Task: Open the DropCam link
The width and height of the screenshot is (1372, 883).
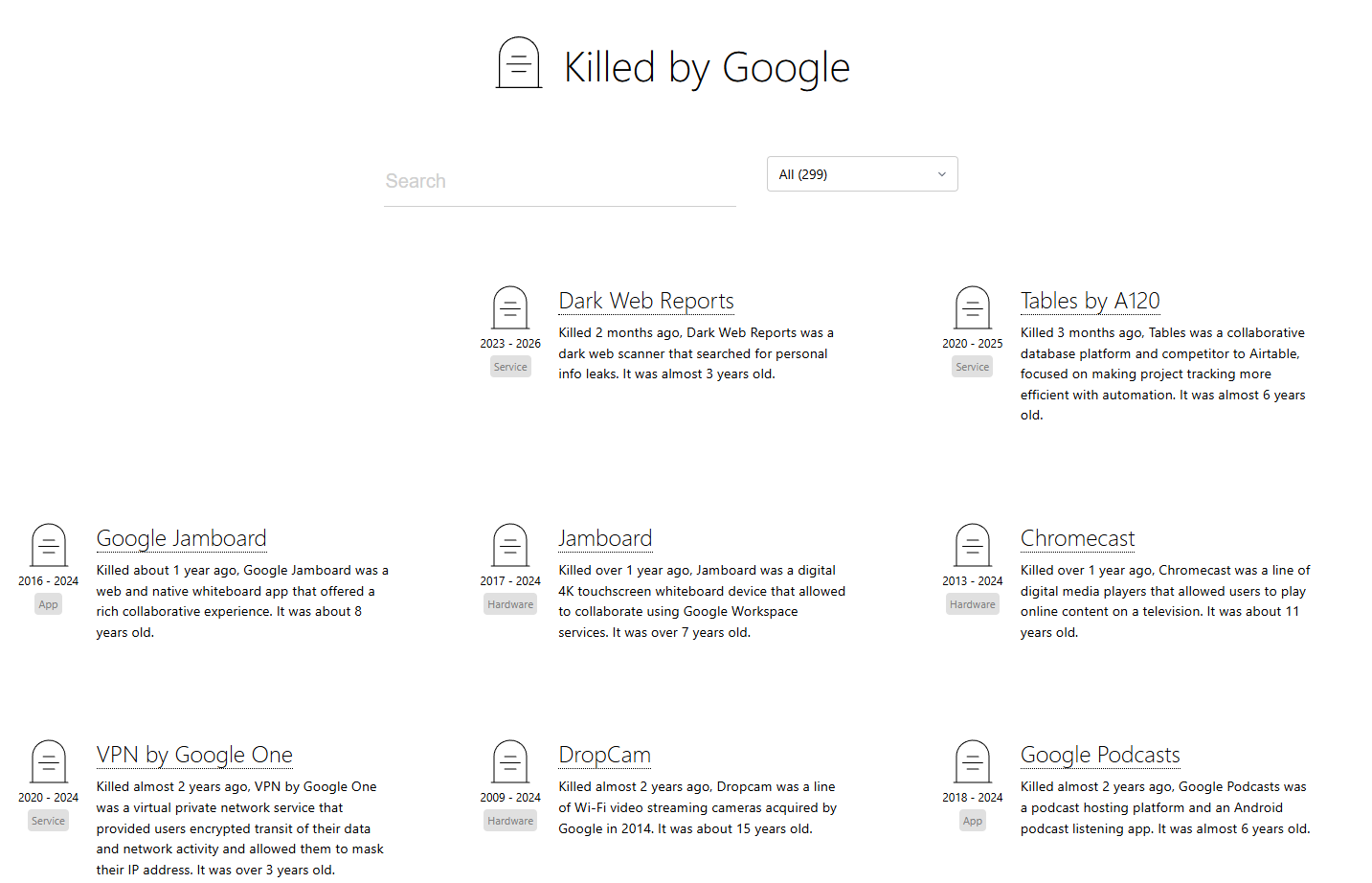Action: pyautogui.click(x=604, y=755)
